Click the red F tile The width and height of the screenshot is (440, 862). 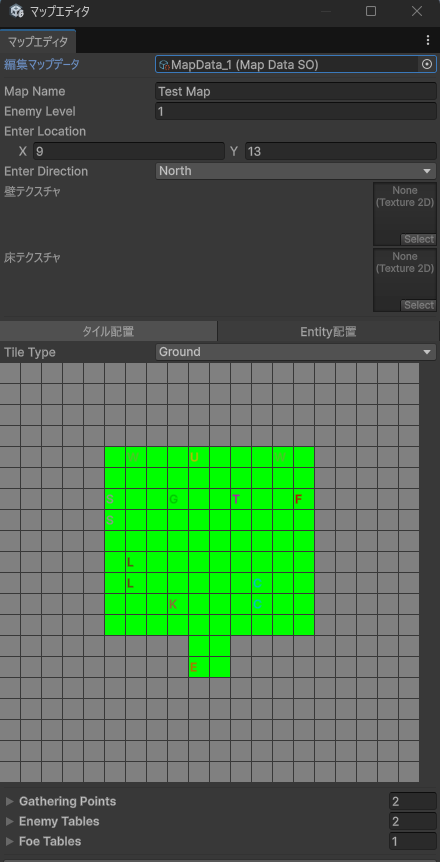303,499
